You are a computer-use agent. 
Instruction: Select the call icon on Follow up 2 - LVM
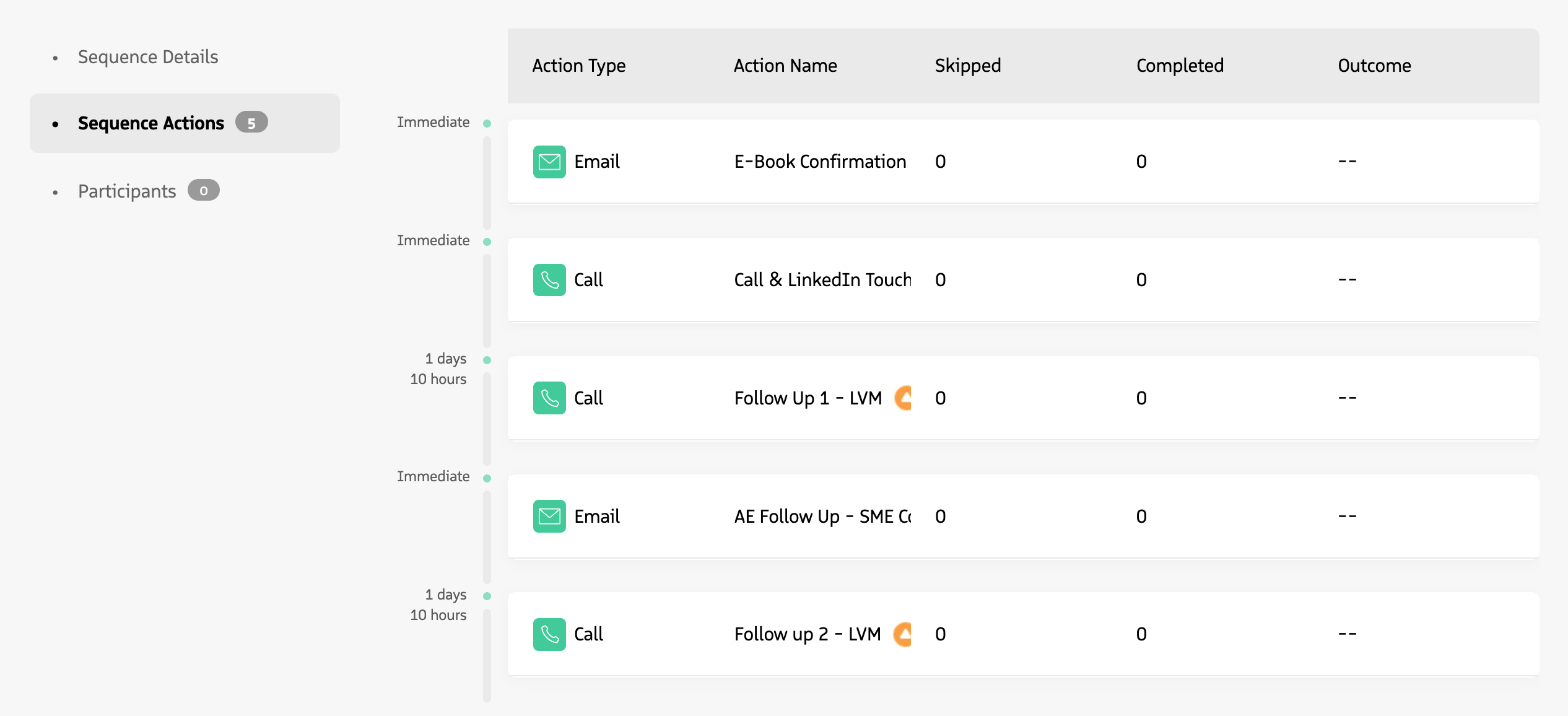[549, 634]
